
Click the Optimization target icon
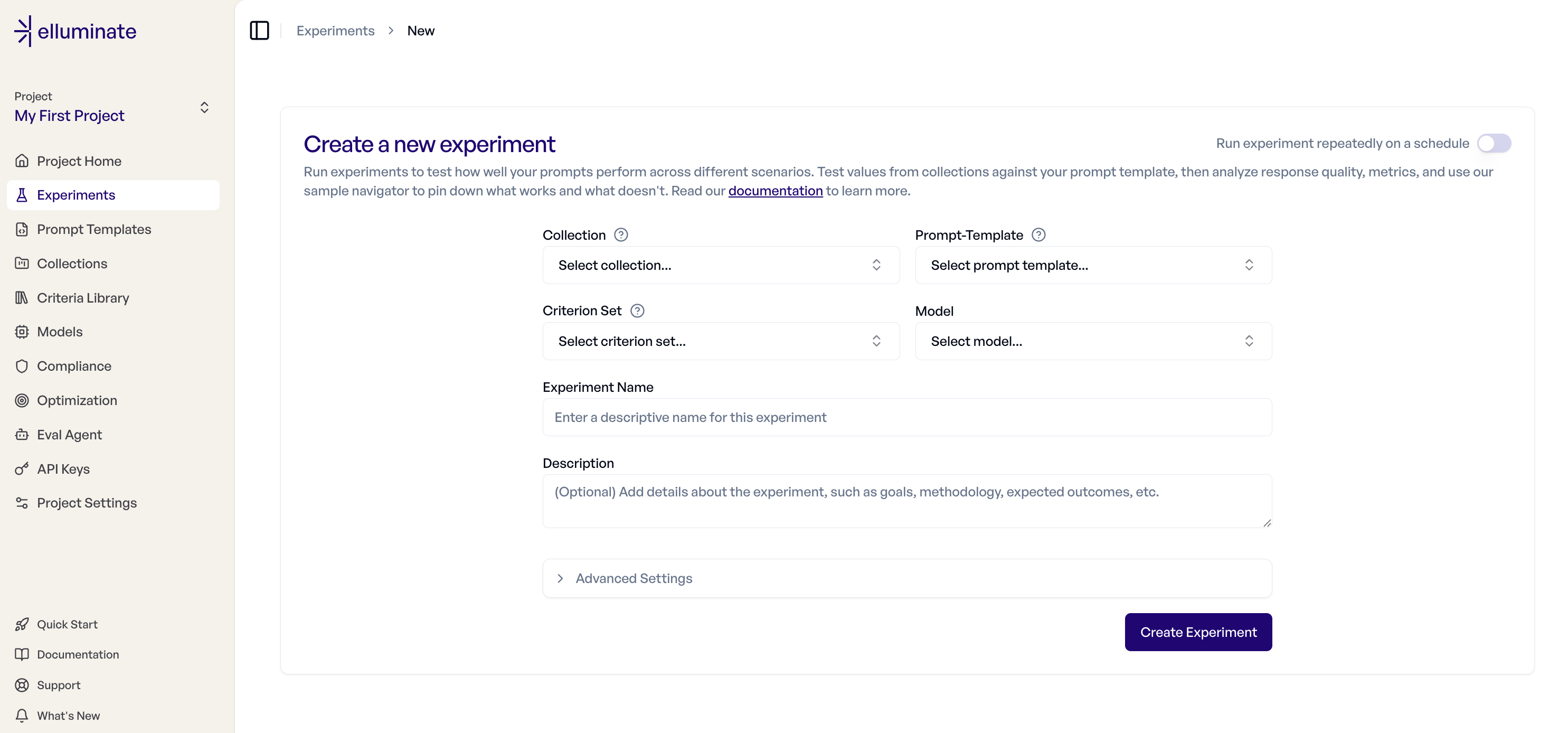click(22, 401)
